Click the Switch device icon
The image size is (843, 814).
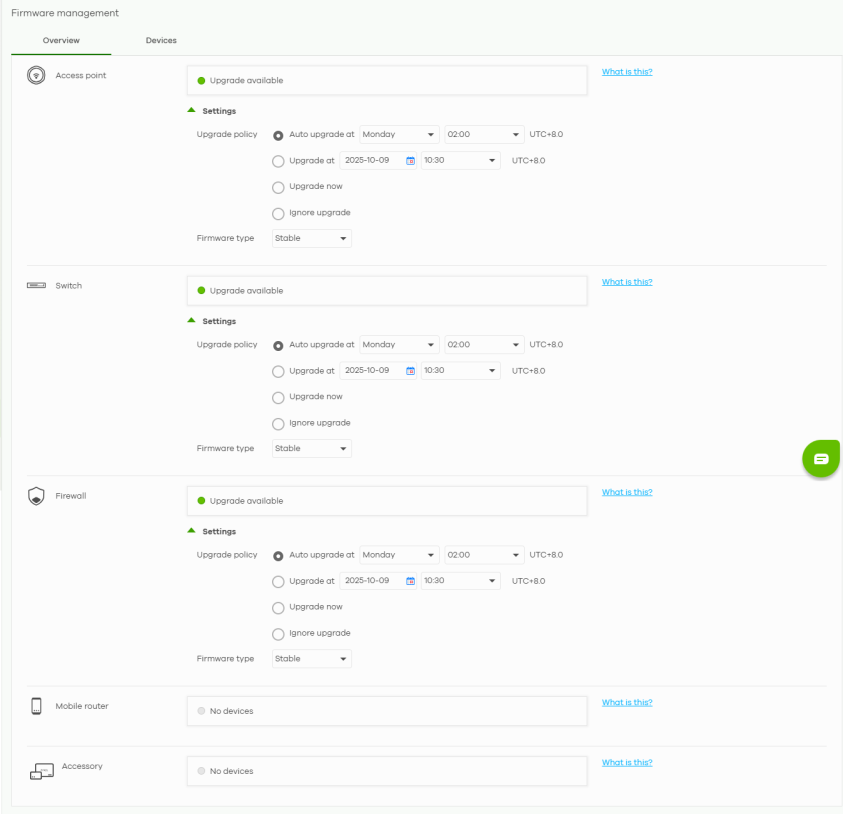click(36, 286)
